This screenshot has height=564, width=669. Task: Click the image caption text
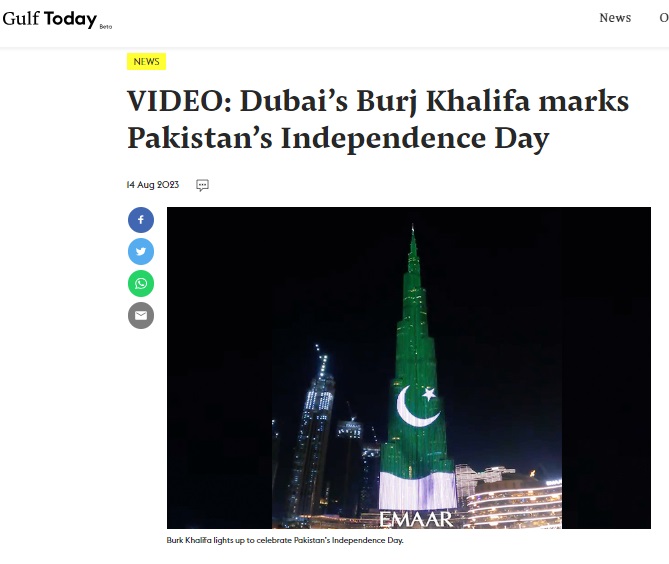point(285,540)
